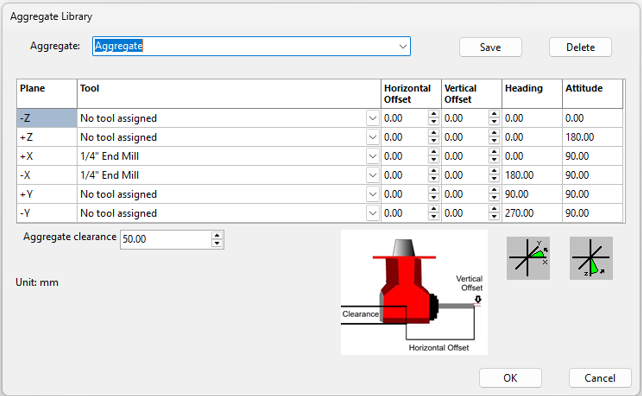Expand the tool dropdown for the -Z plane

click(x=373, y=118)
